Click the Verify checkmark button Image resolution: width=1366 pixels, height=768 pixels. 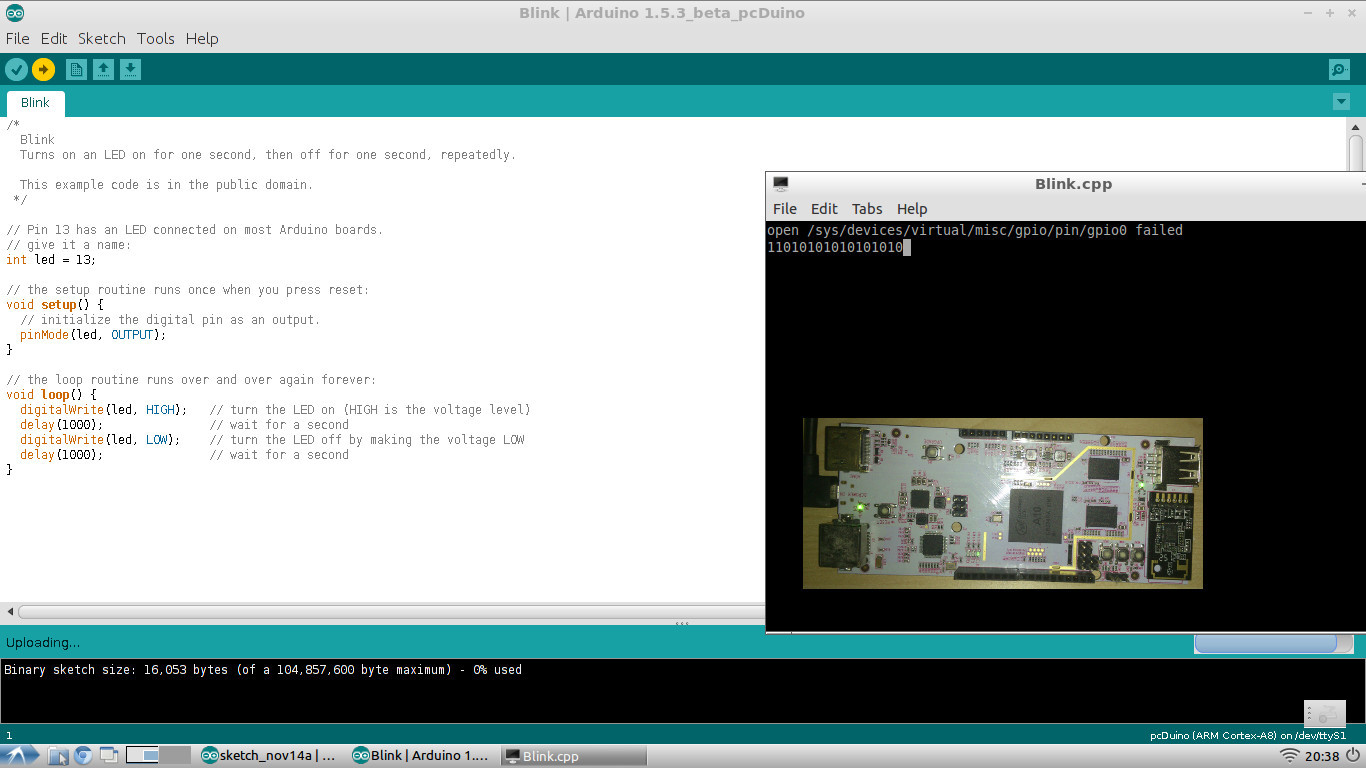coord(16,69)
